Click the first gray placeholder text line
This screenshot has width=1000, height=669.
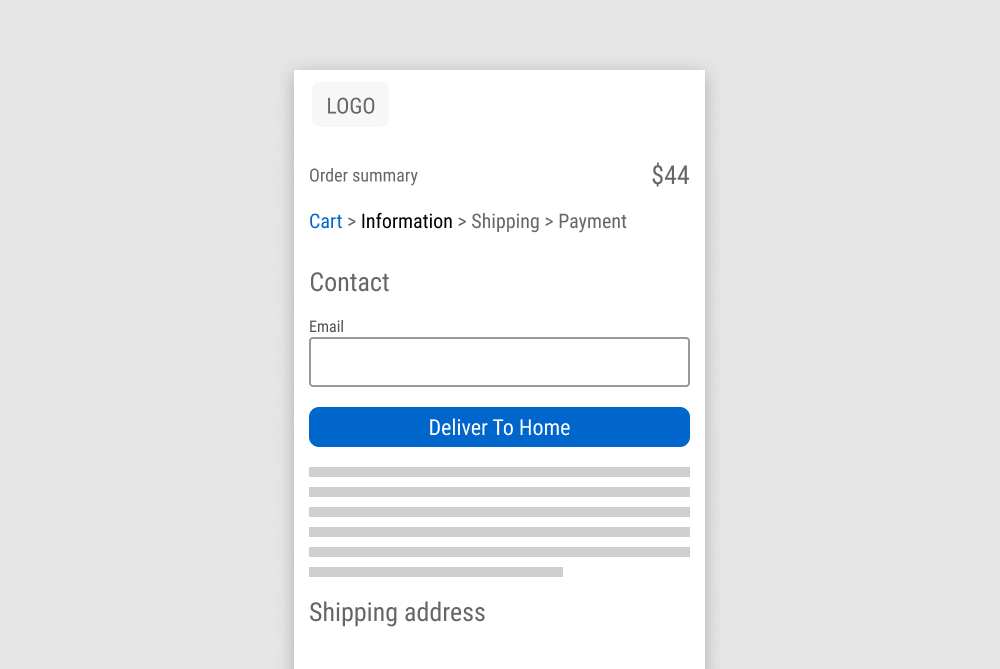click(499, 472)
